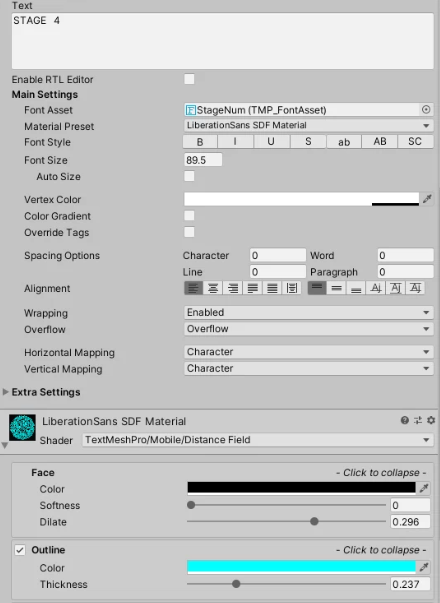
Task: Open material presets slider icon
Action: coord(418,420)
